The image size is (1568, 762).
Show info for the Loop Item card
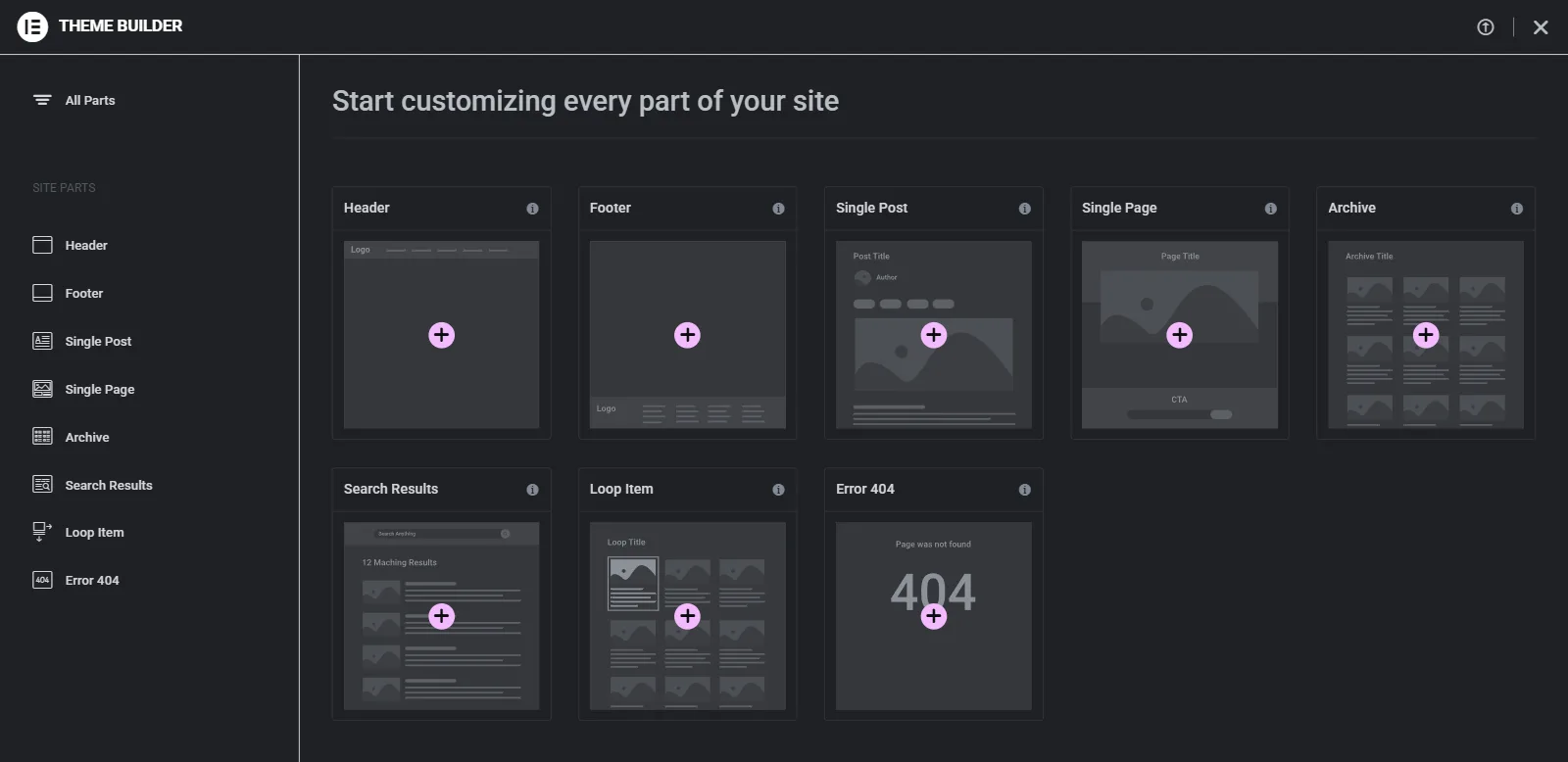(x=778, y=490)
